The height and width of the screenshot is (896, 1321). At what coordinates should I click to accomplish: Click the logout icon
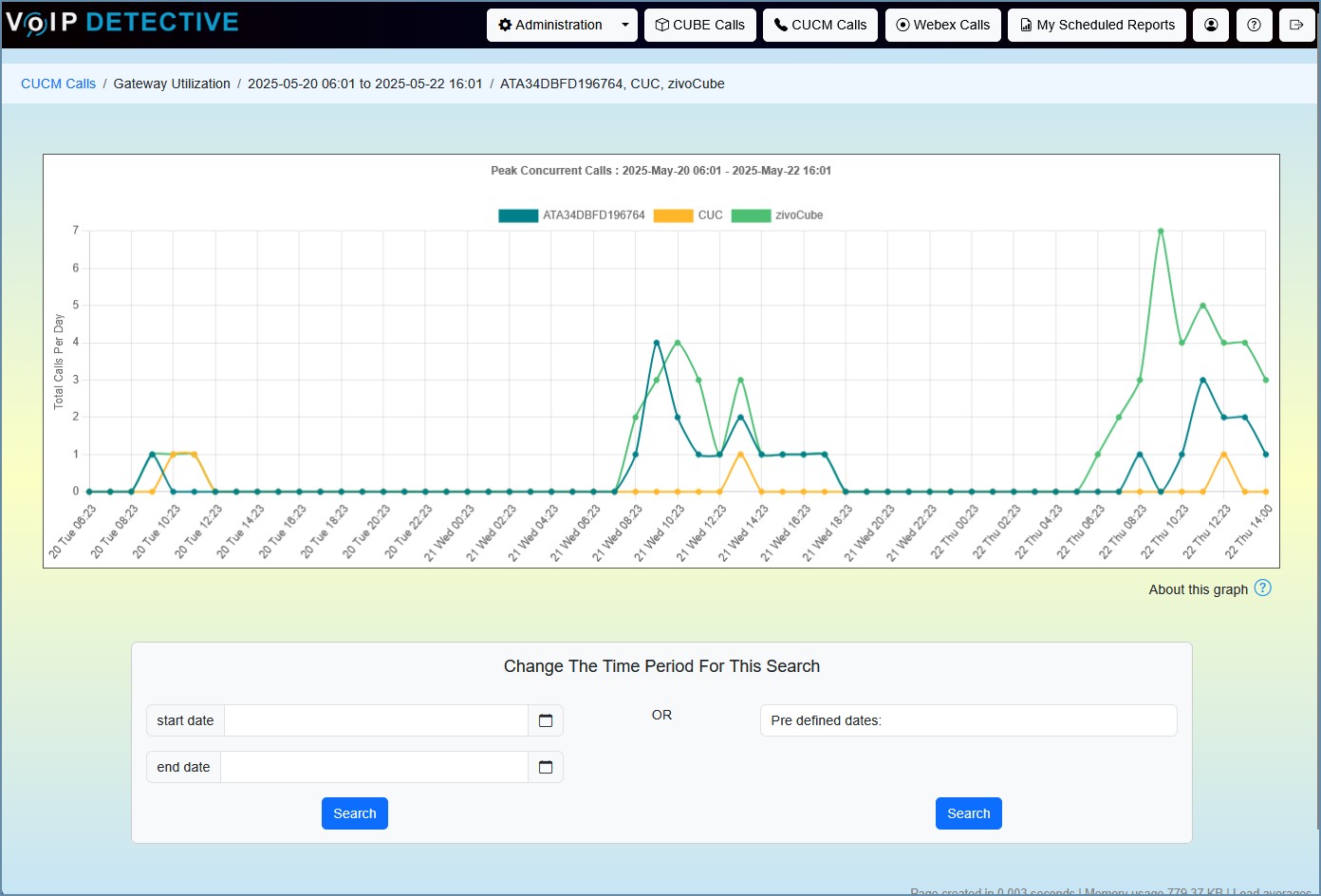pyautogui.click(x=1297, y=25)
